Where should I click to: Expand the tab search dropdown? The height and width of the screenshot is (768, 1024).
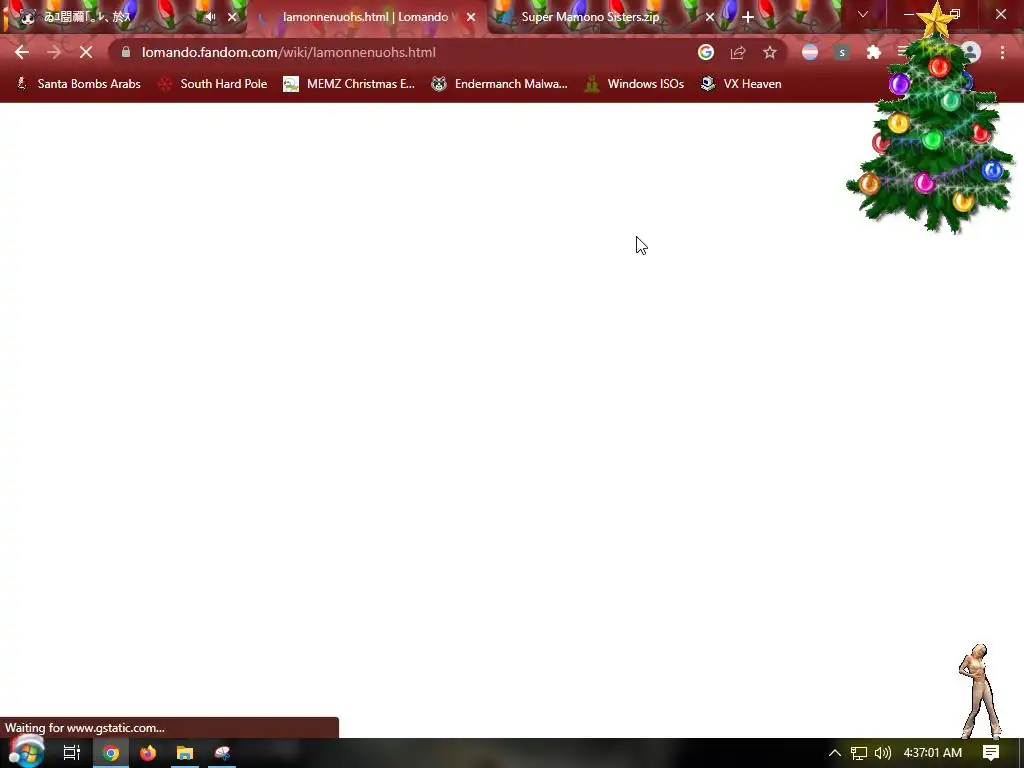[x=863, y=14]
